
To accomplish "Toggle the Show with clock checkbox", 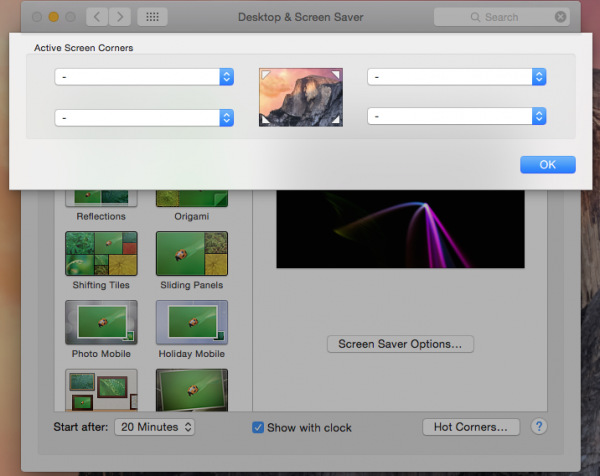I will point(259,428).
